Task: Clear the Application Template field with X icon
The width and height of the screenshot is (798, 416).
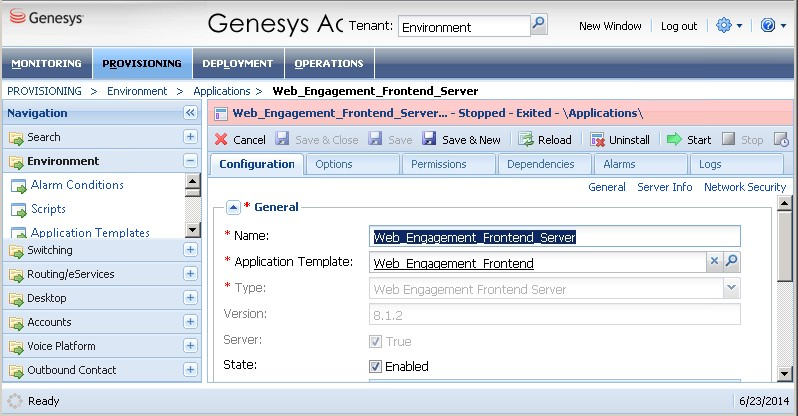Action: tap(714, 261)
